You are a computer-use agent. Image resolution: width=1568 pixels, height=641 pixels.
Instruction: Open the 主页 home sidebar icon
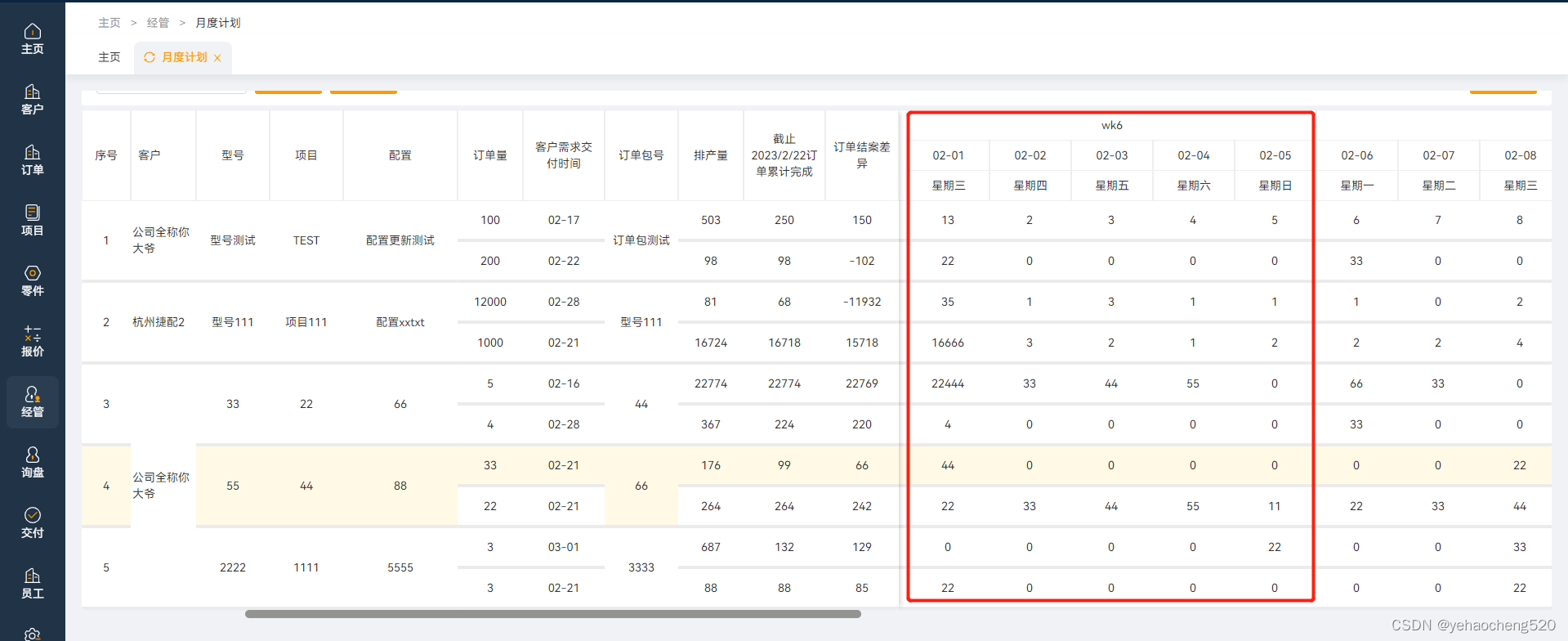[32, 39]
